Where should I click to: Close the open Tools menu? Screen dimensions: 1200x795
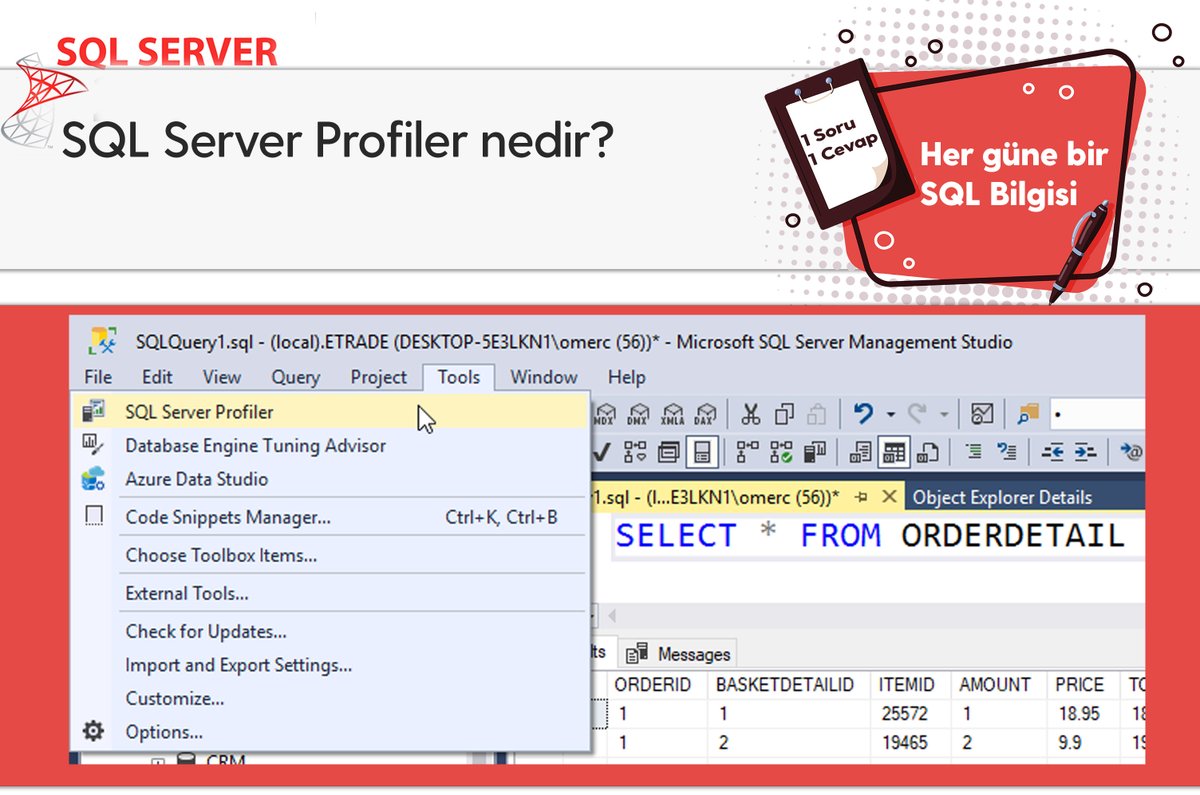coord(459,377)
